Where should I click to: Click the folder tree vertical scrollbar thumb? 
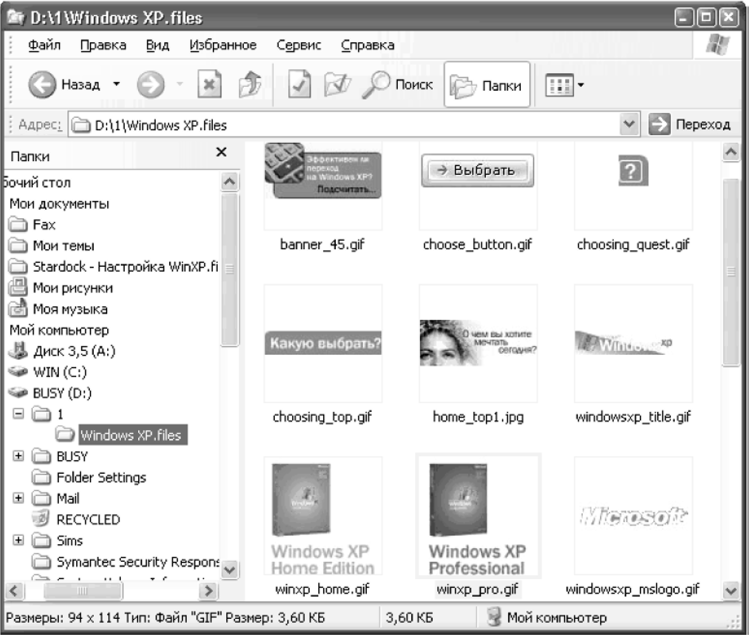[230, 269]
